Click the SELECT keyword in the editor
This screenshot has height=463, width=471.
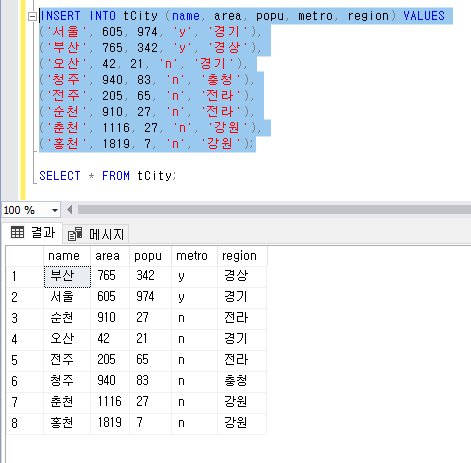(60, 176)
